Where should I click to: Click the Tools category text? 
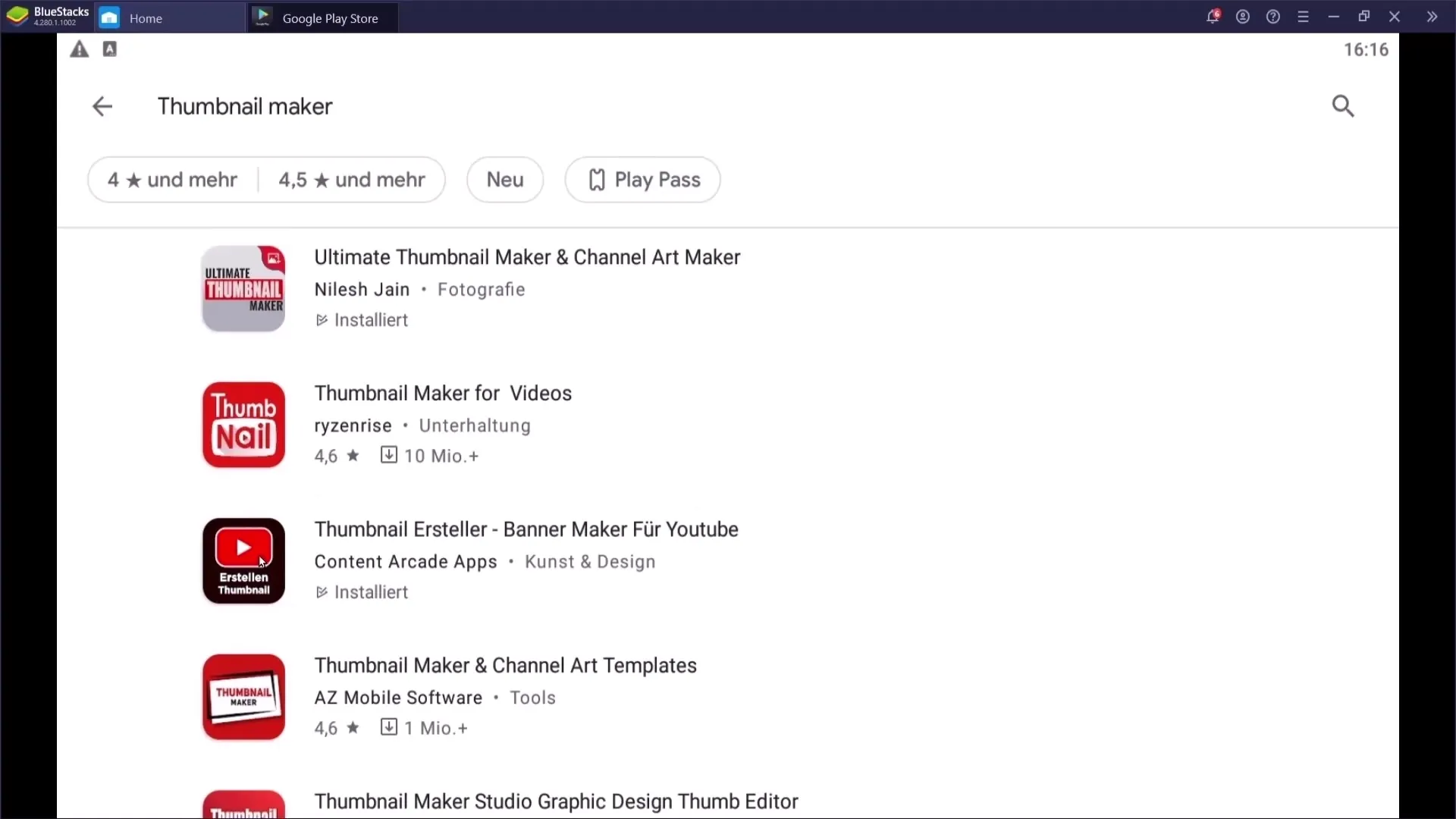(x=532, y=698)
